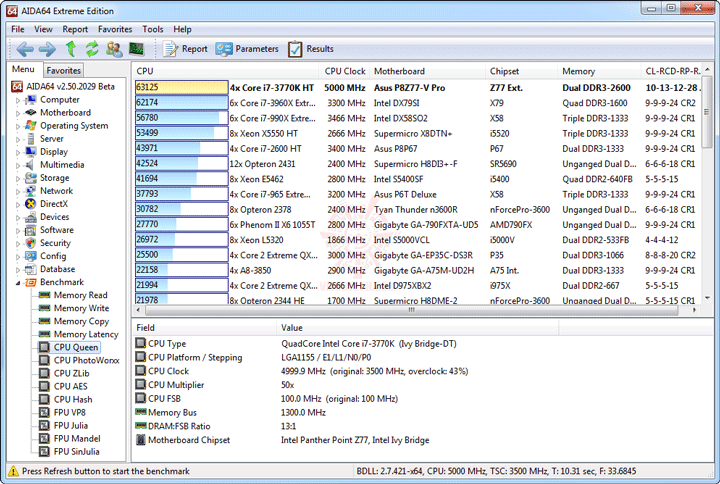Show benchmark Results
The width and height of the screenshot is (720, 484).
tap(311, 49)
